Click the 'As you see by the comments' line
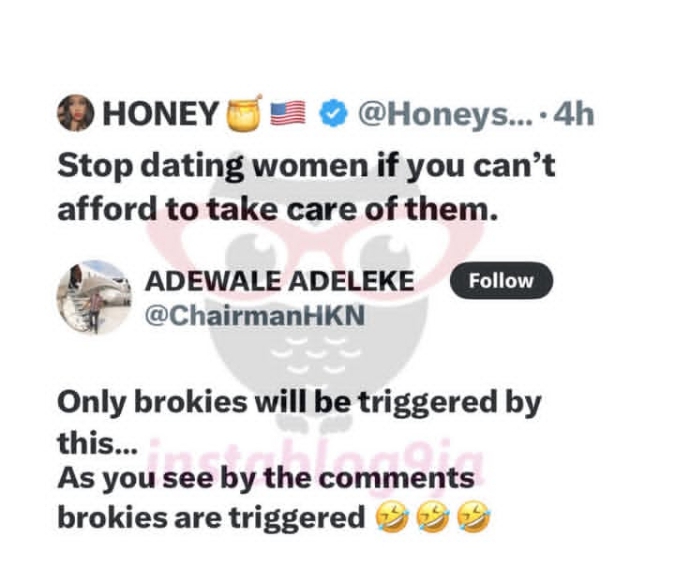The image size is (675, 578). click(x=266, y=479)
